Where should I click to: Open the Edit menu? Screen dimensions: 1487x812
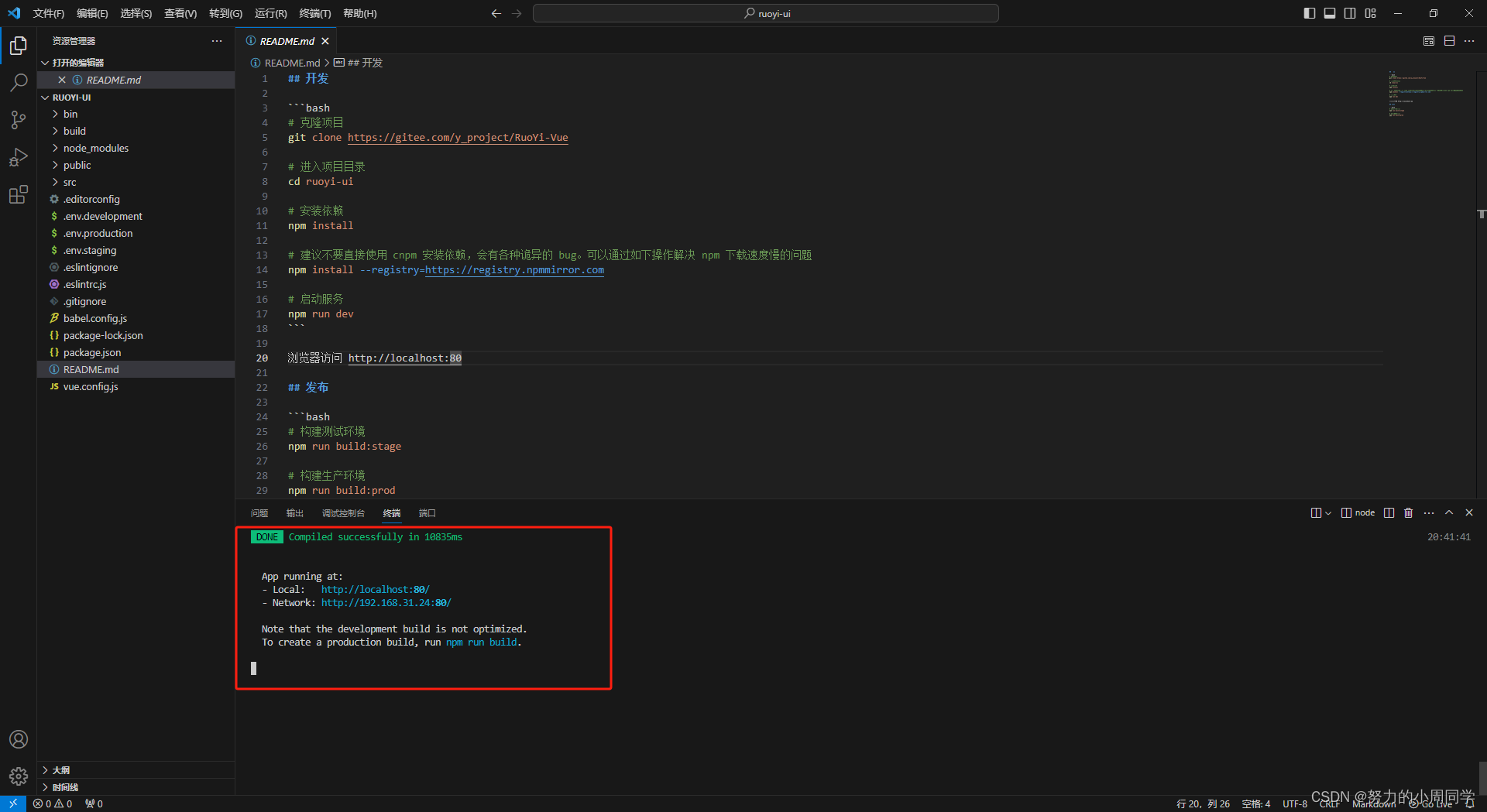[92, 13]
